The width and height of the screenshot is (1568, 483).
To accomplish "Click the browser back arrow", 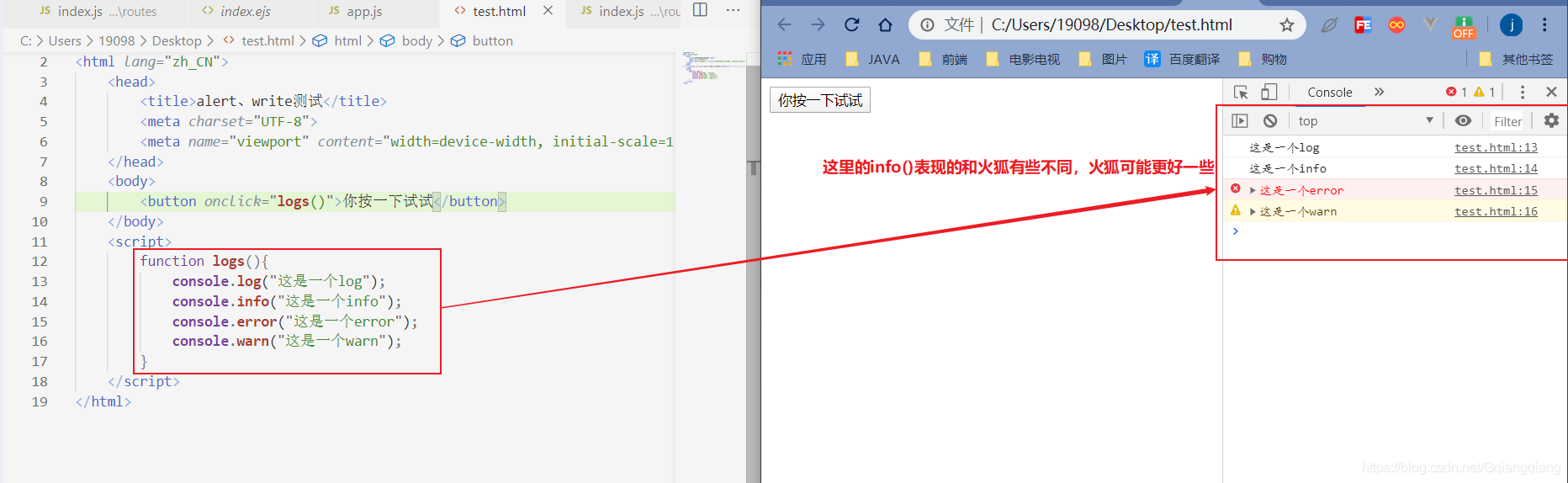I will pyautogui.click(x=784, y=24).
